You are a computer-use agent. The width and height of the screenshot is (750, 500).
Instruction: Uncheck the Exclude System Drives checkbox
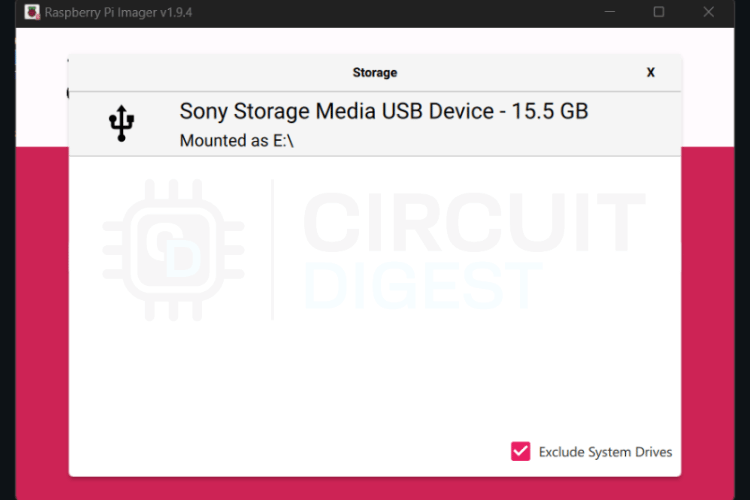pyautogui.click(x=520, y=451)
